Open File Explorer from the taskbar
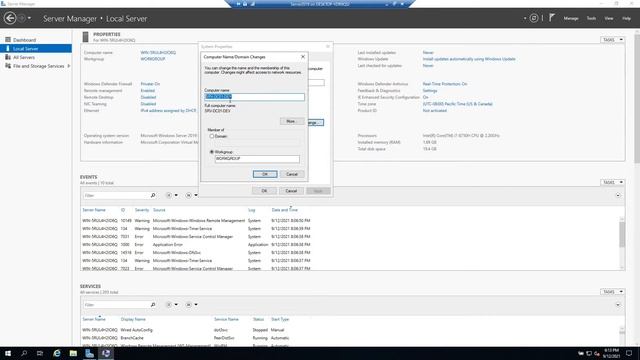Image resolution: width=640 pixels, height=360 pixels. (x=73, y=353)
